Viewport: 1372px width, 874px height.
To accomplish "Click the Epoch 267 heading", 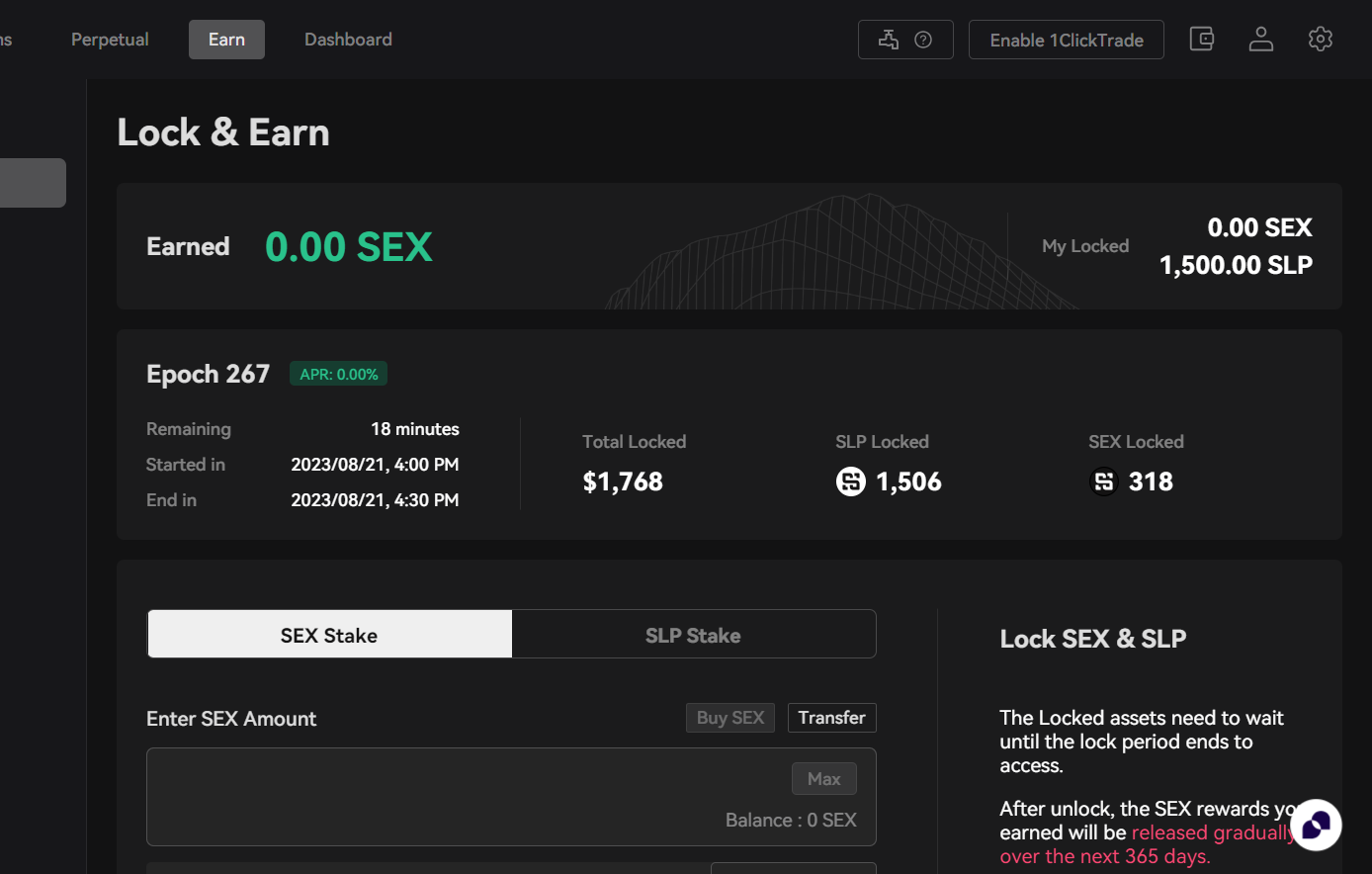I will [208, 374].
